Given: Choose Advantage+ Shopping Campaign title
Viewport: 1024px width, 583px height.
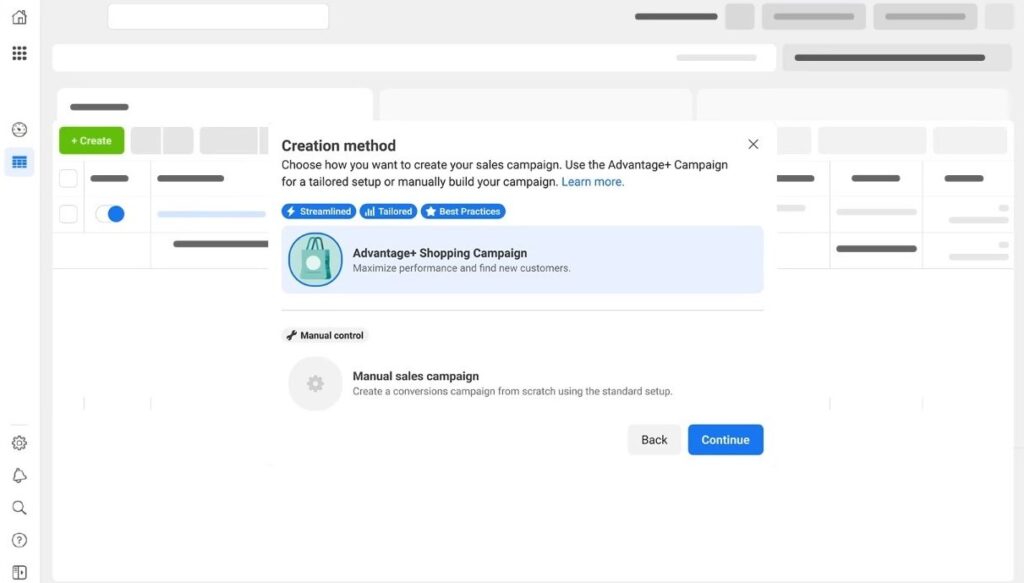Looking at the screenshot, I should [x=440, y=253].
